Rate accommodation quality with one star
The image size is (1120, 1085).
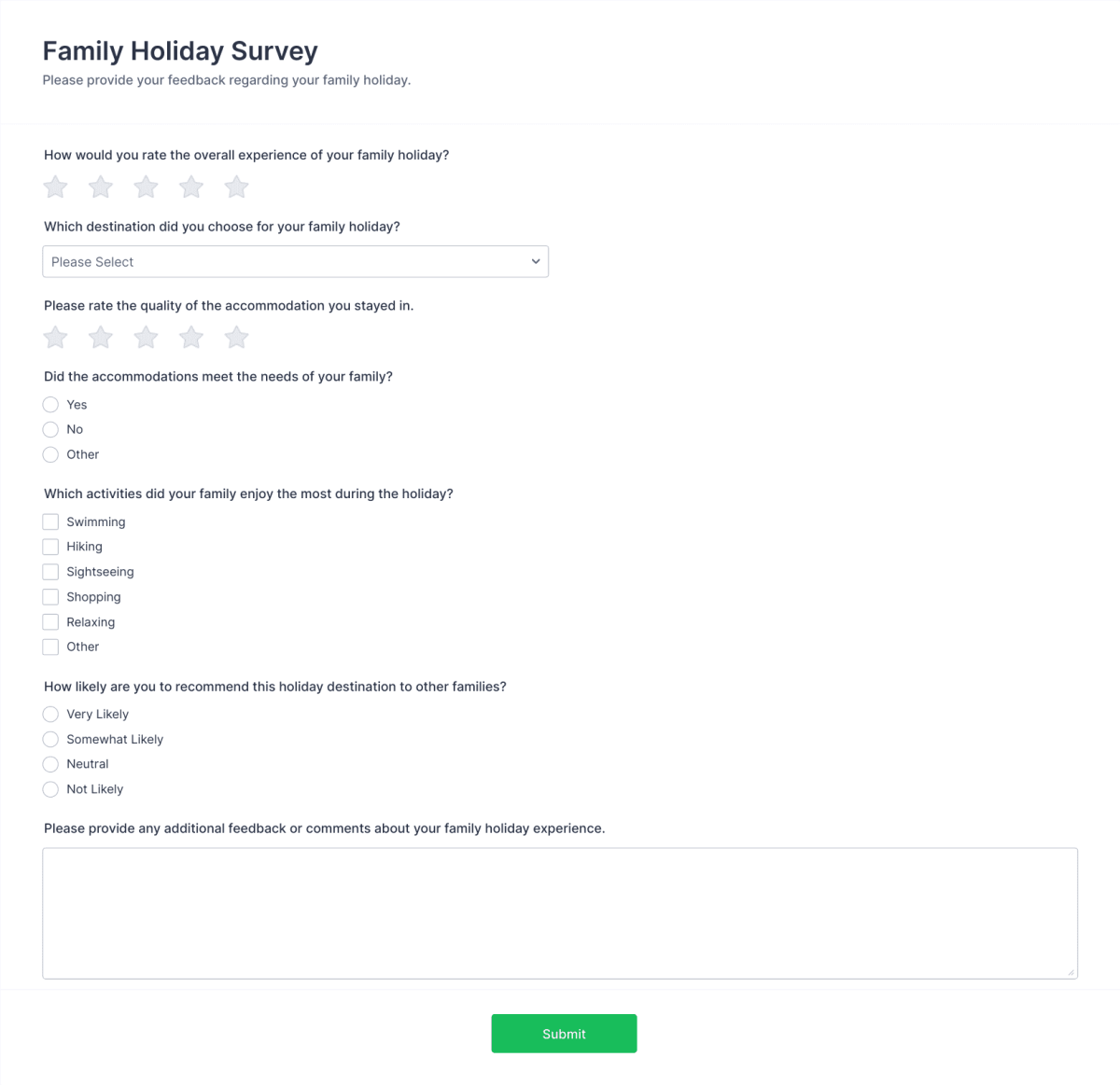point(54,337)
